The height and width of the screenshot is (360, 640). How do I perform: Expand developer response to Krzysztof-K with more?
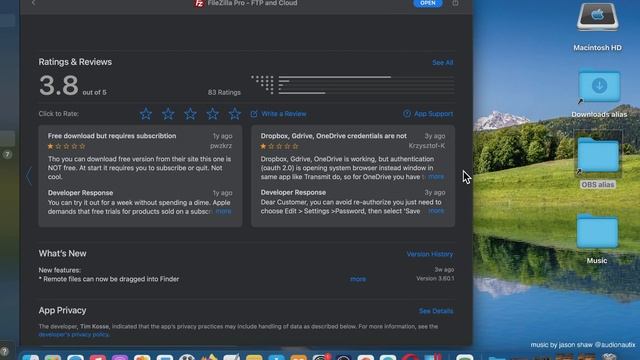click(436, 211)
